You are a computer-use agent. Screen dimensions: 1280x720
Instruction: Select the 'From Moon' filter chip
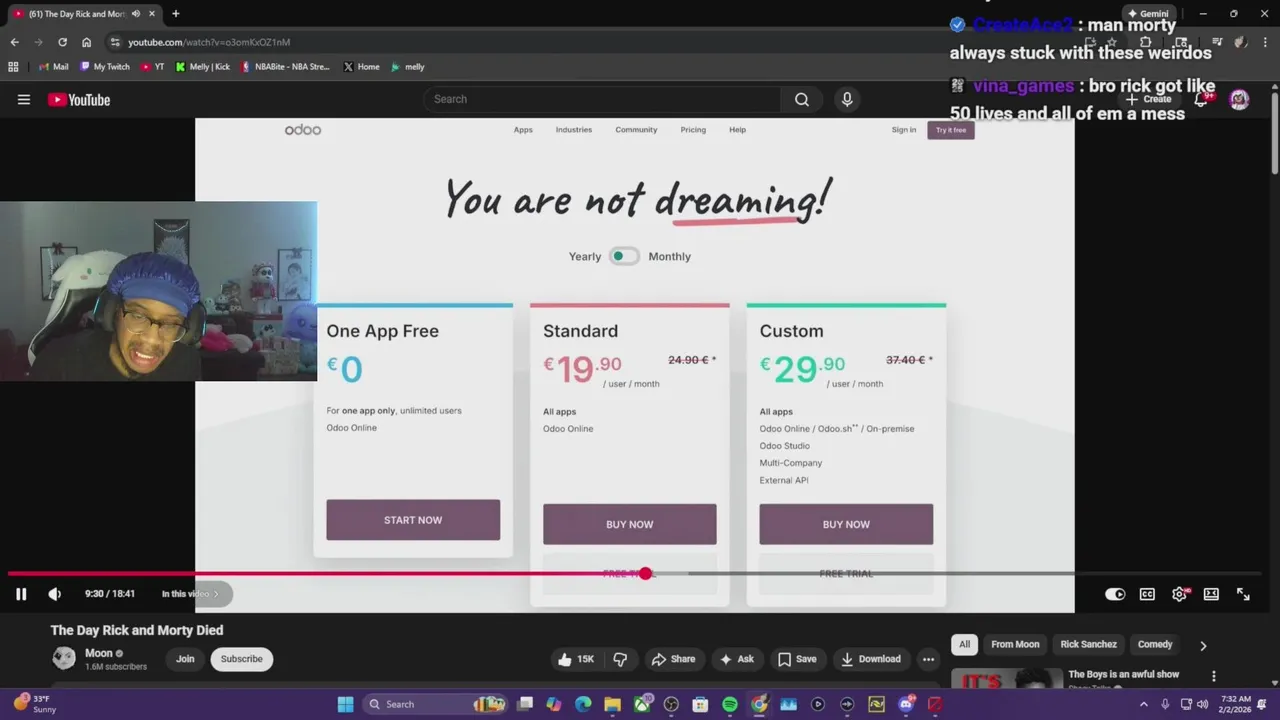(1015, 644)
